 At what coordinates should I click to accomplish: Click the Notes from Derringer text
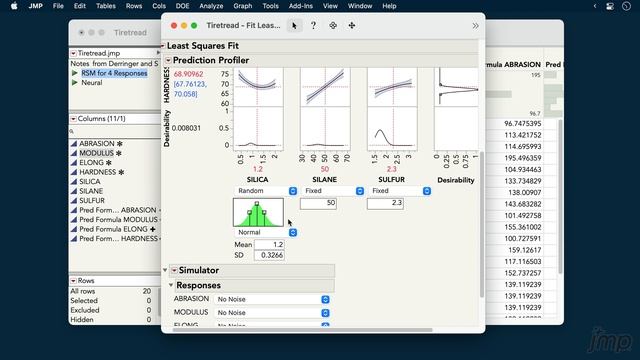[x=114, y=64]
